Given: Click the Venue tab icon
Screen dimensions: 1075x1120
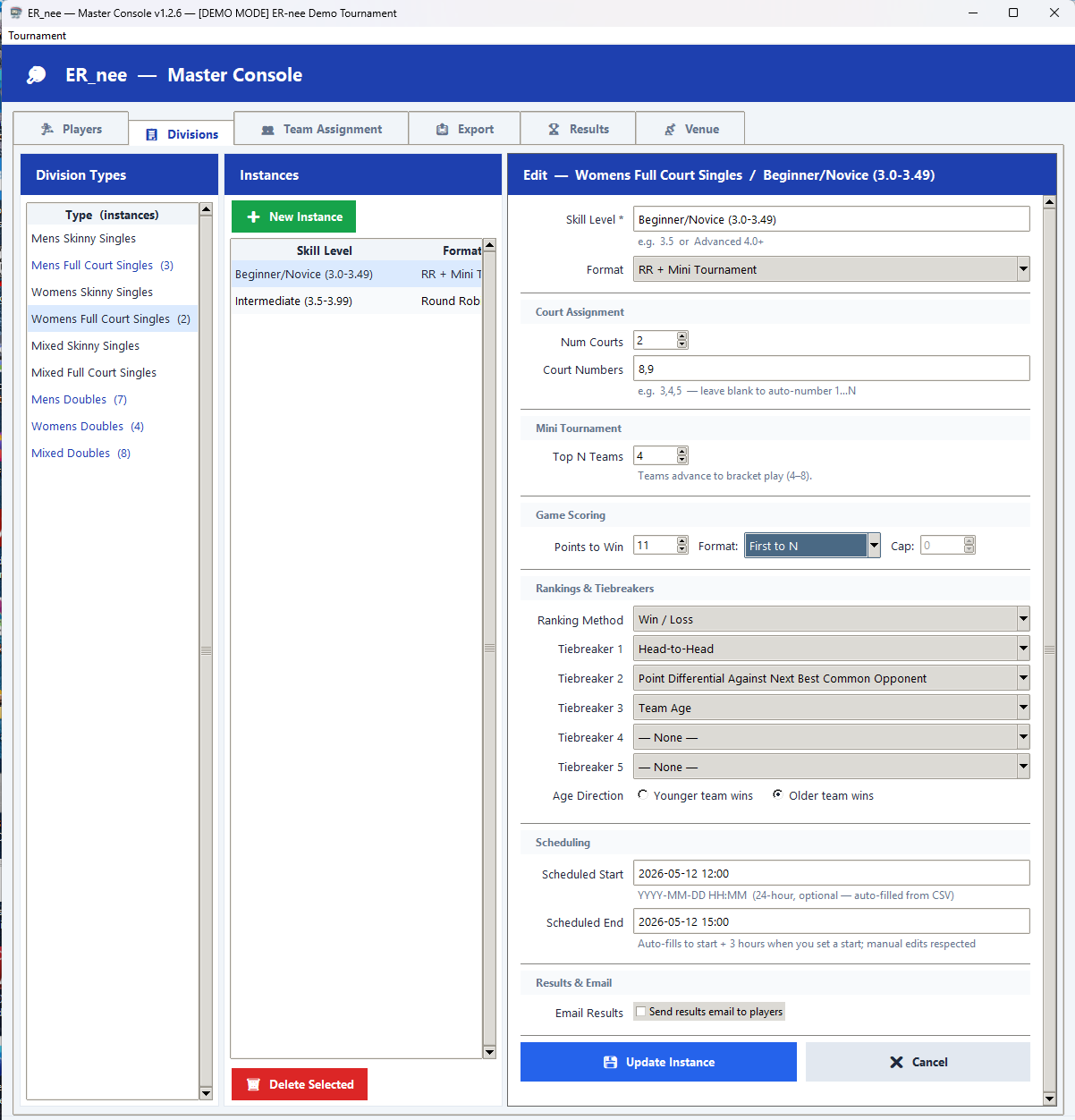Looking at the screenshot, I should (670, 129).
